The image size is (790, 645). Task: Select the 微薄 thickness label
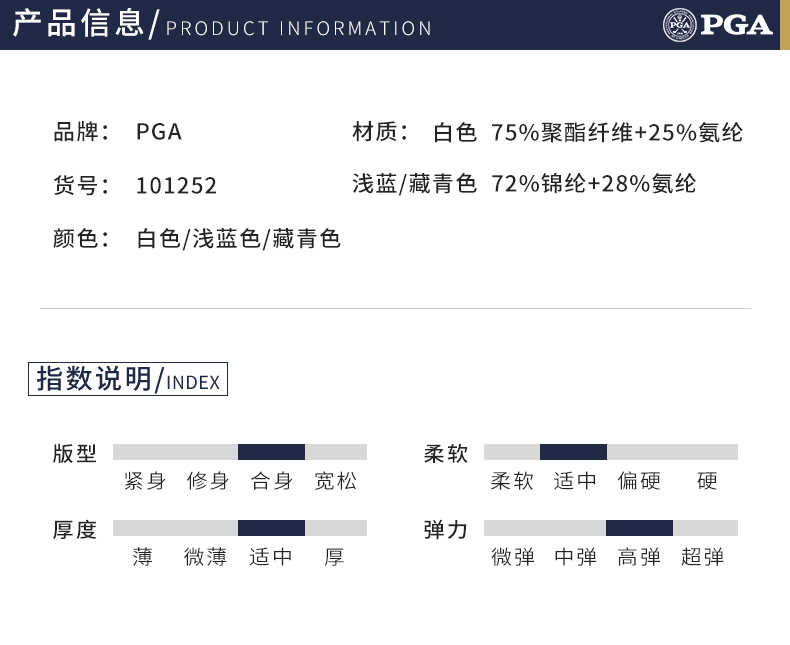point(206,557)
